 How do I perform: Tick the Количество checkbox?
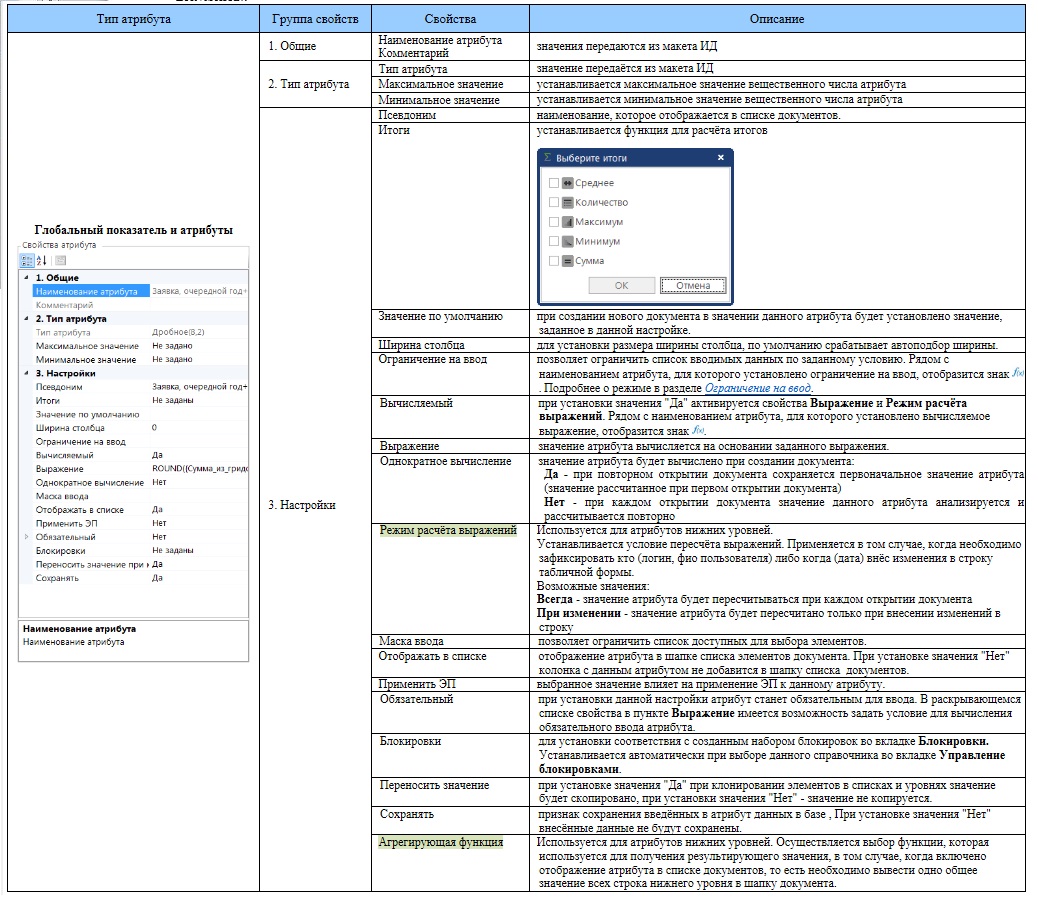tap(554, 202)
